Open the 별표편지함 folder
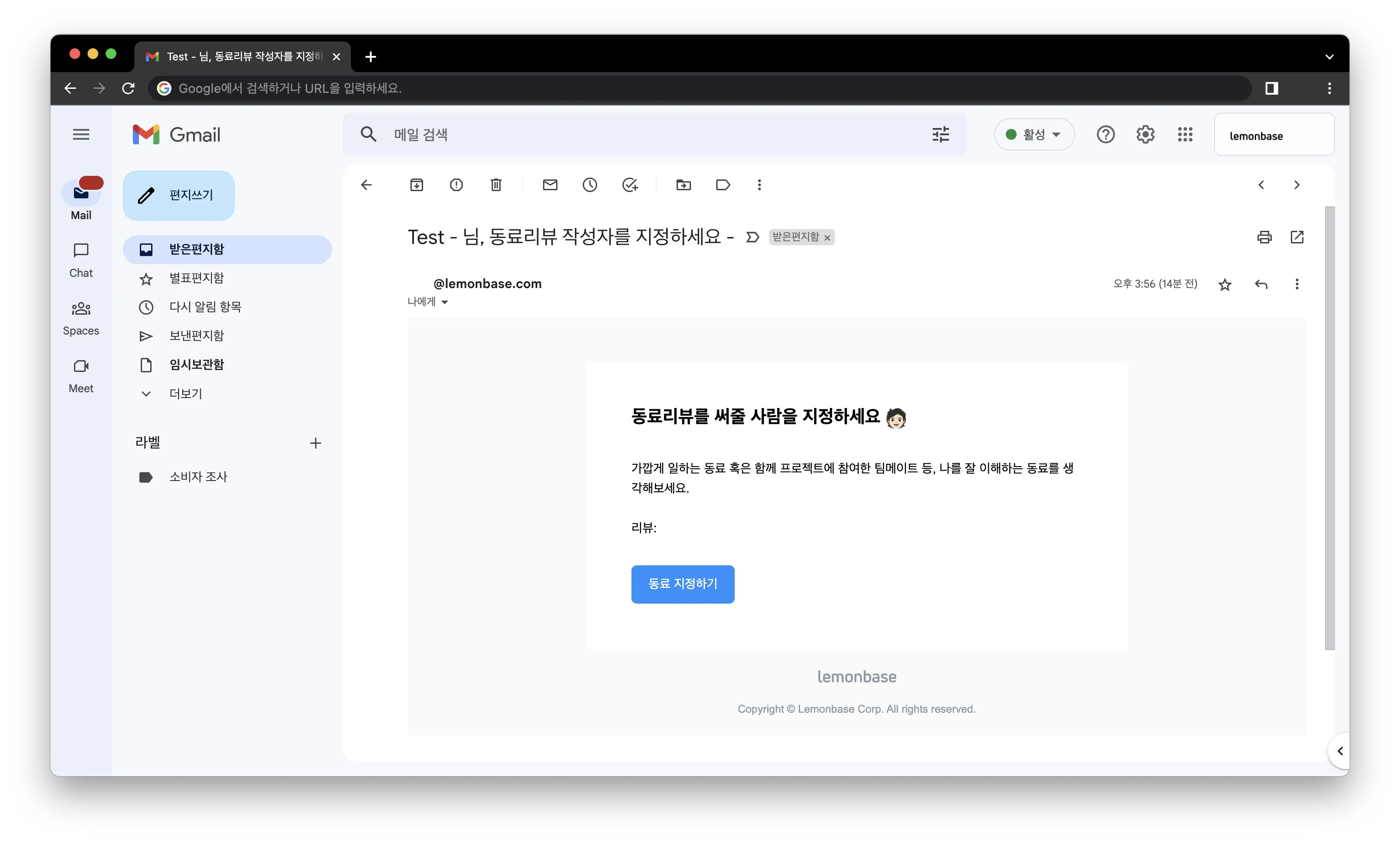This screenshot has height=843, width=1400. pyautogui.click(x=227, y=278)
